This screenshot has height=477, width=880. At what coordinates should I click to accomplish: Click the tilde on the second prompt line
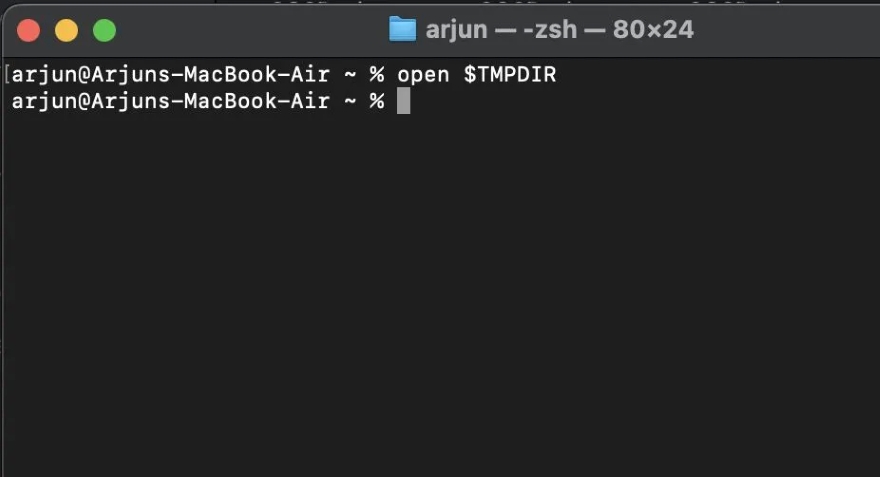coord(350,101)
